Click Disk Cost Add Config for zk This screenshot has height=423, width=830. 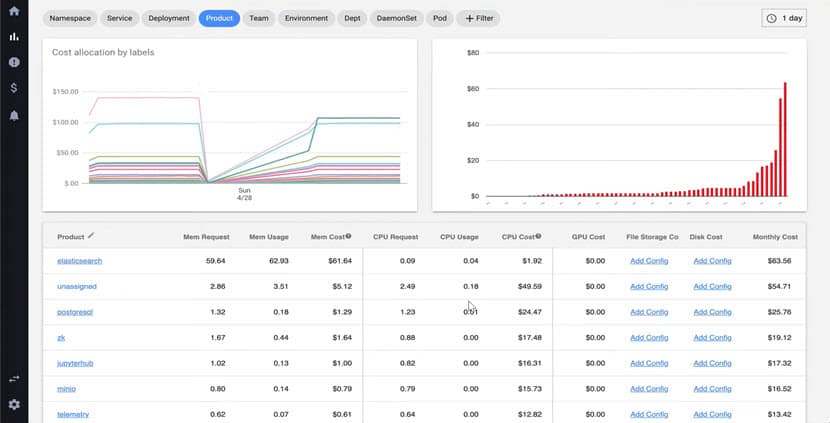click(712, 338)
